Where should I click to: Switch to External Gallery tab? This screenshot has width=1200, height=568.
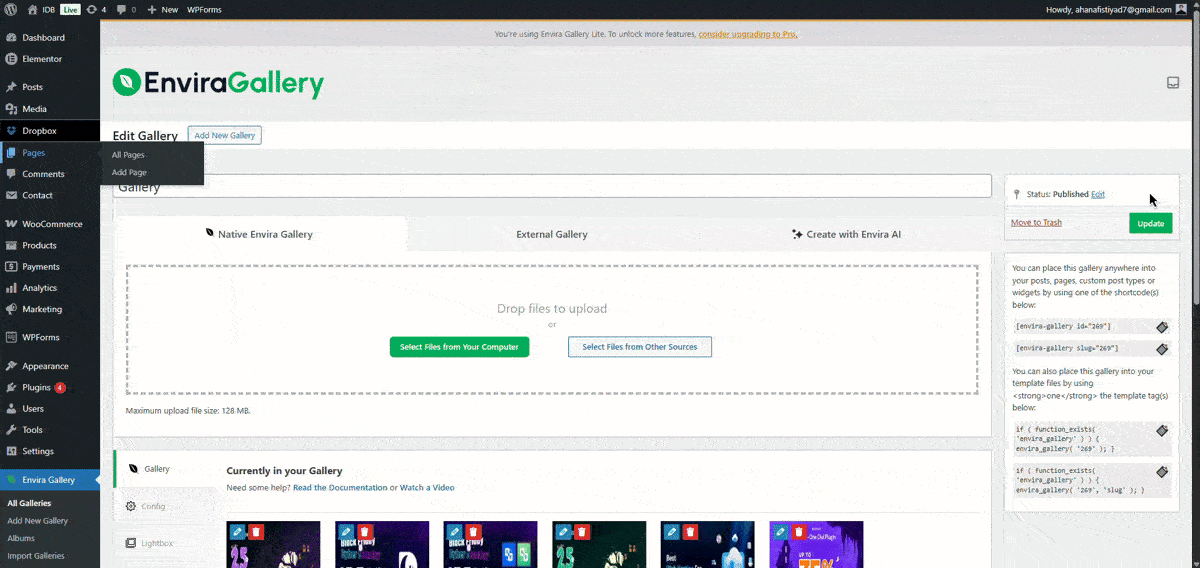pyautogui.click(x=552, y=234)
